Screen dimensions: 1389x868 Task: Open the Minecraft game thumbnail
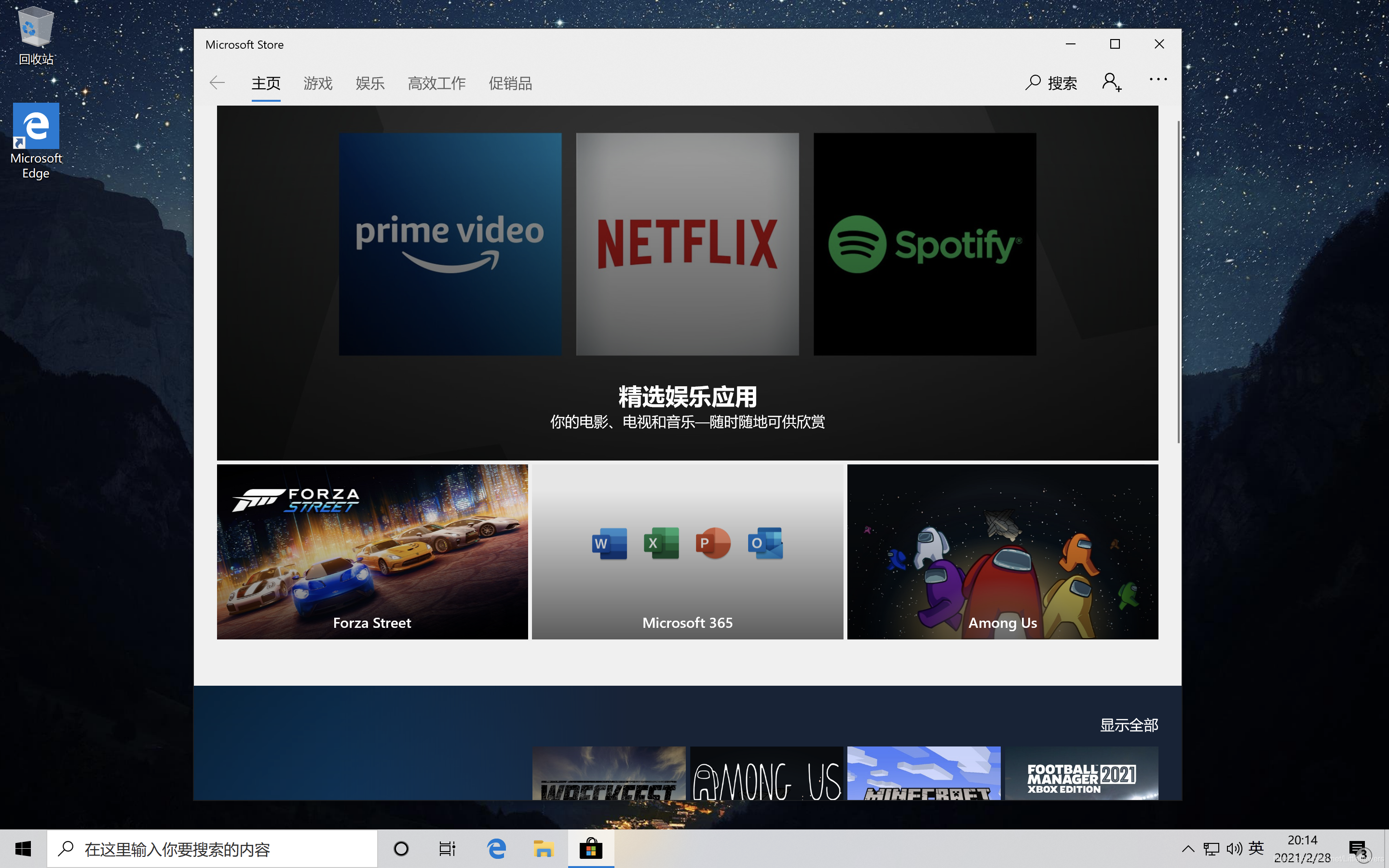[924, 773]
